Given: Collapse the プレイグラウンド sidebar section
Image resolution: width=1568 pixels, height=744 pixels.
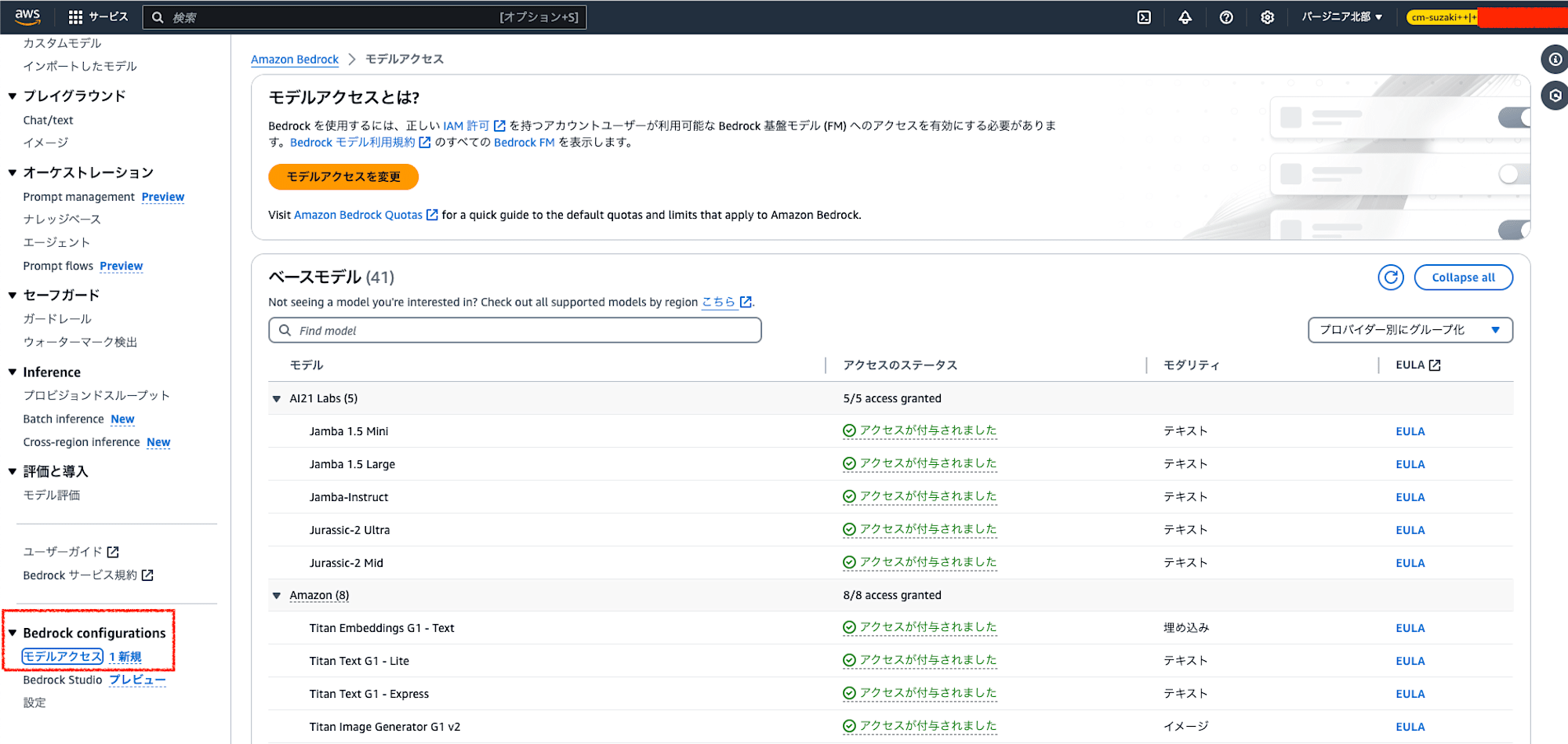Looking at the screenshot, I should [x=13, y=96].
